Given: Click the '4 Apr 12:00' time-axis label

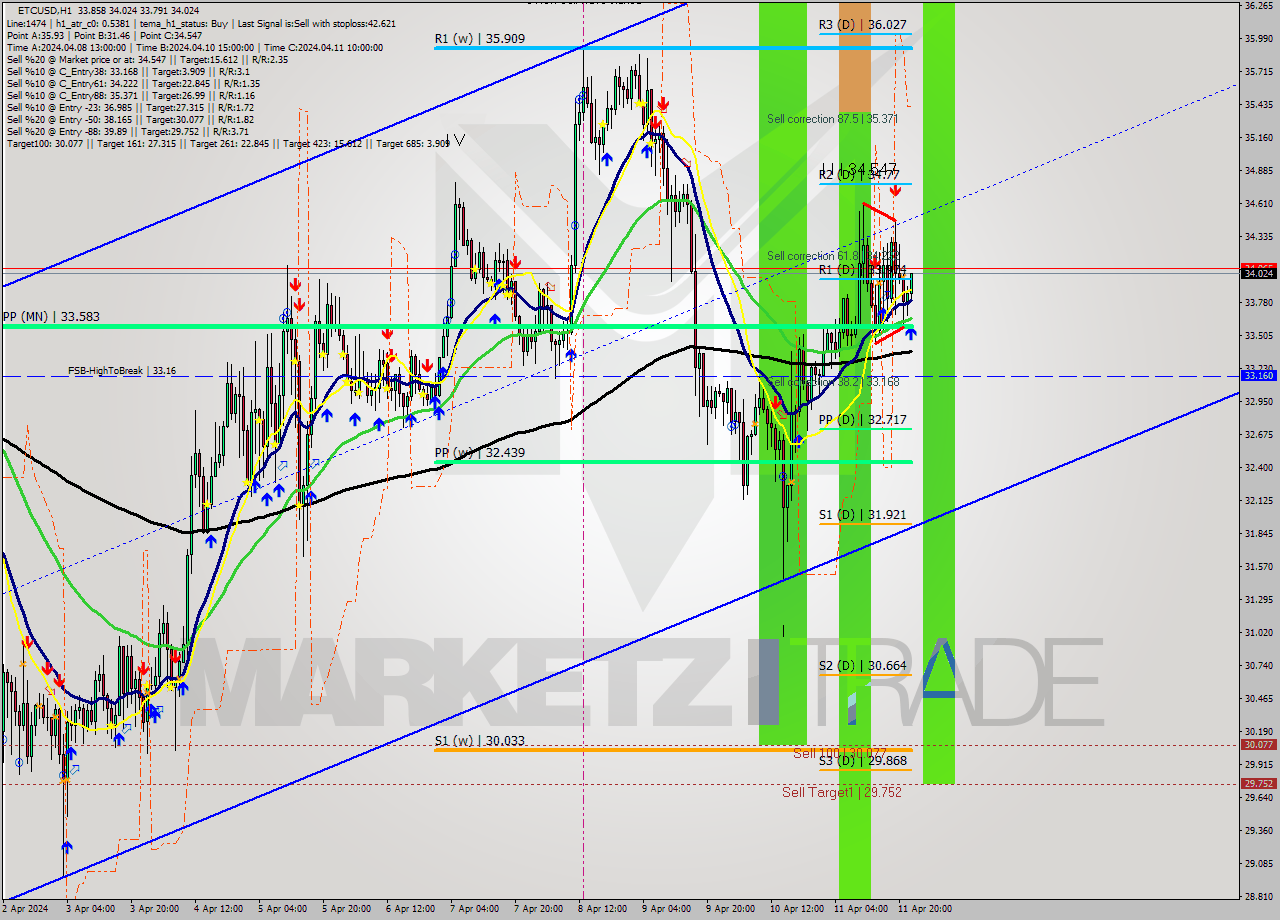Looking at the screenshot, I should tap(218, 909).
